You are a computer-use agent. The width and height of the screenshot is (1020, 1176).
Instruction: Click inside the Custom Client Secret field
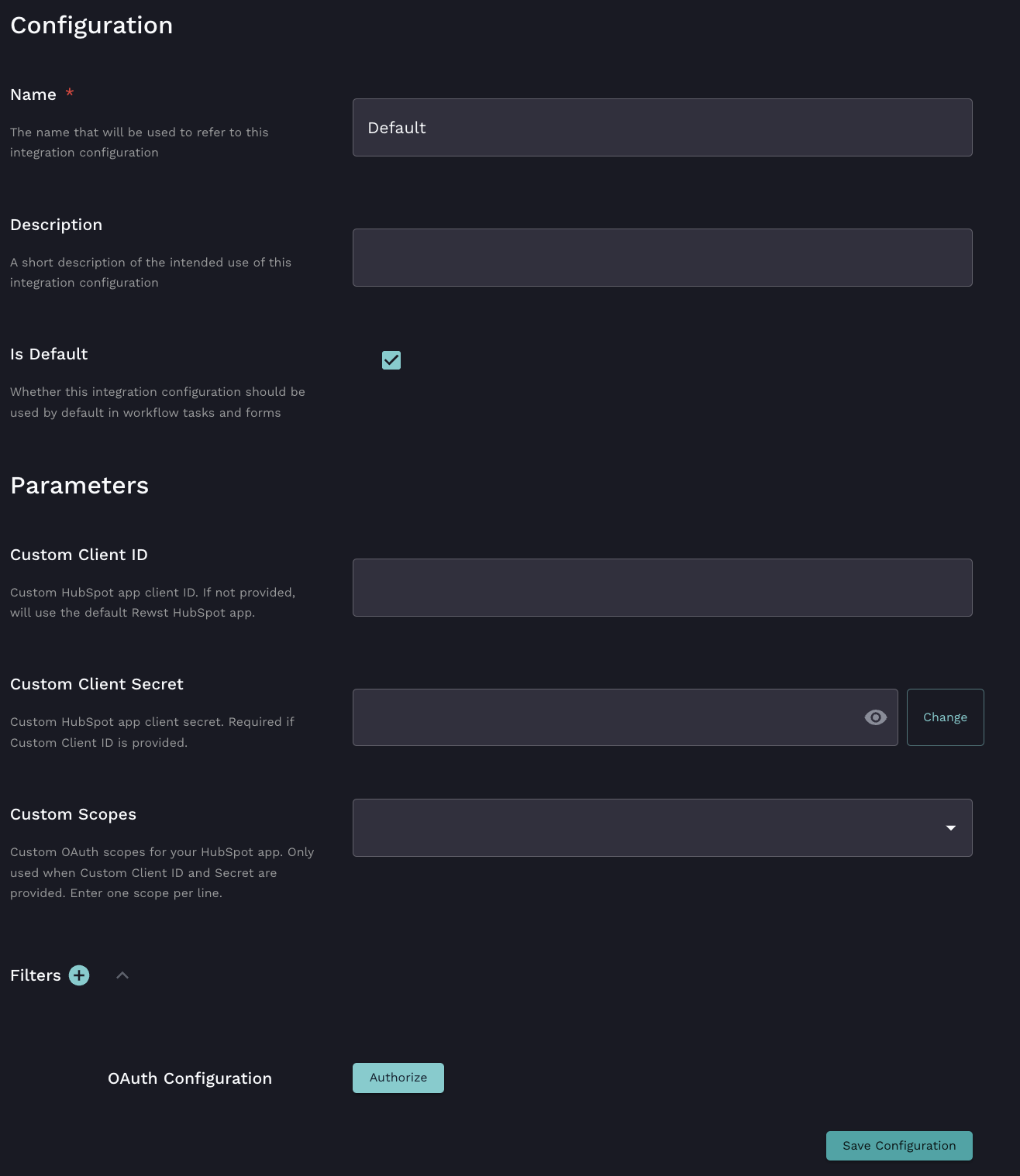tap(605, 717)
